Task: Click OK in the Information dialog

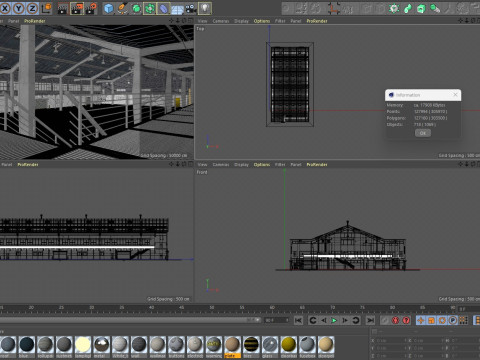Action: [423, 133]
